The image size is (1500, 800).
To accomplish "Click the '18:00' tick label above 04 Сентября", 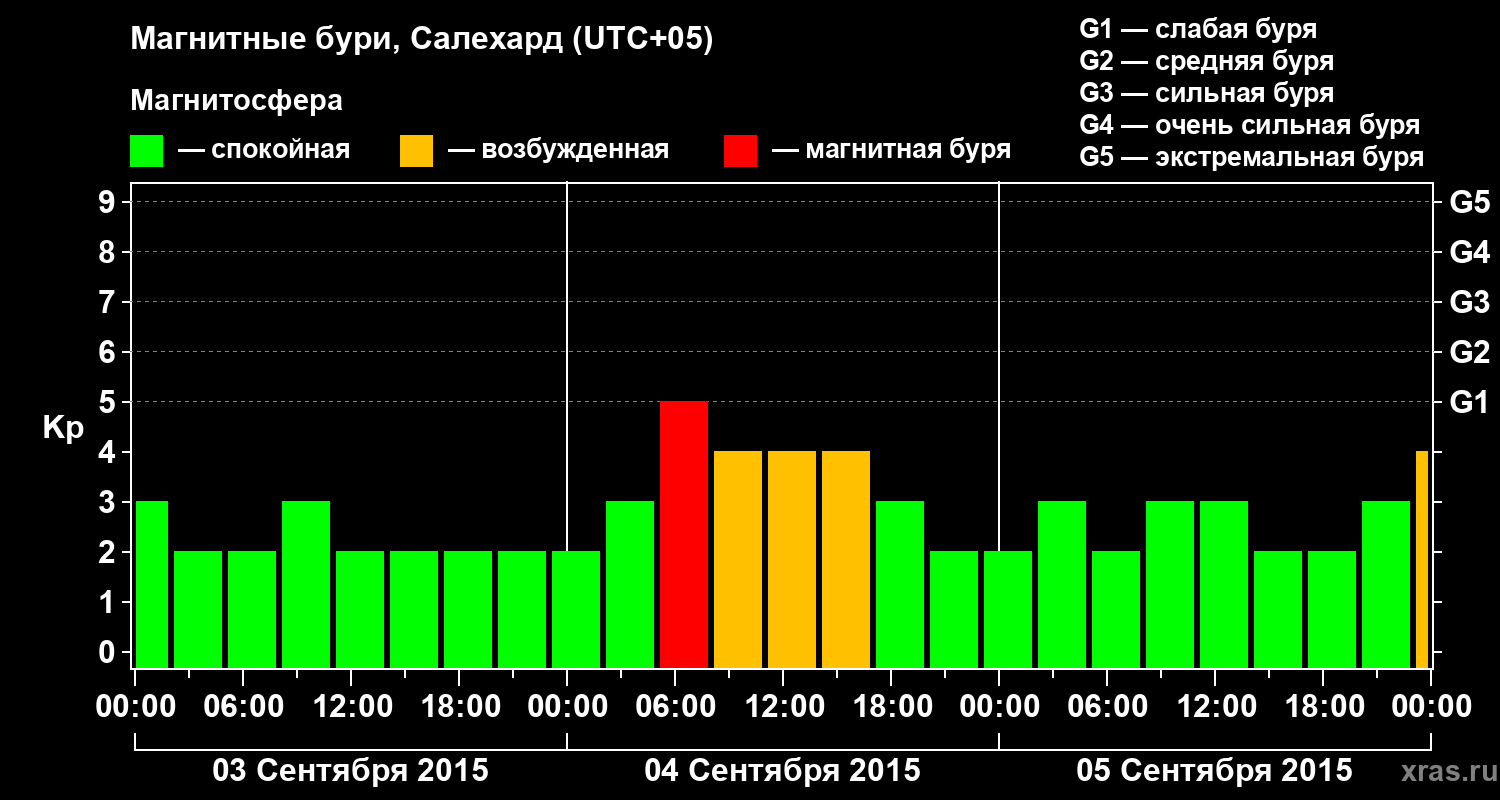I will point(891,706).
